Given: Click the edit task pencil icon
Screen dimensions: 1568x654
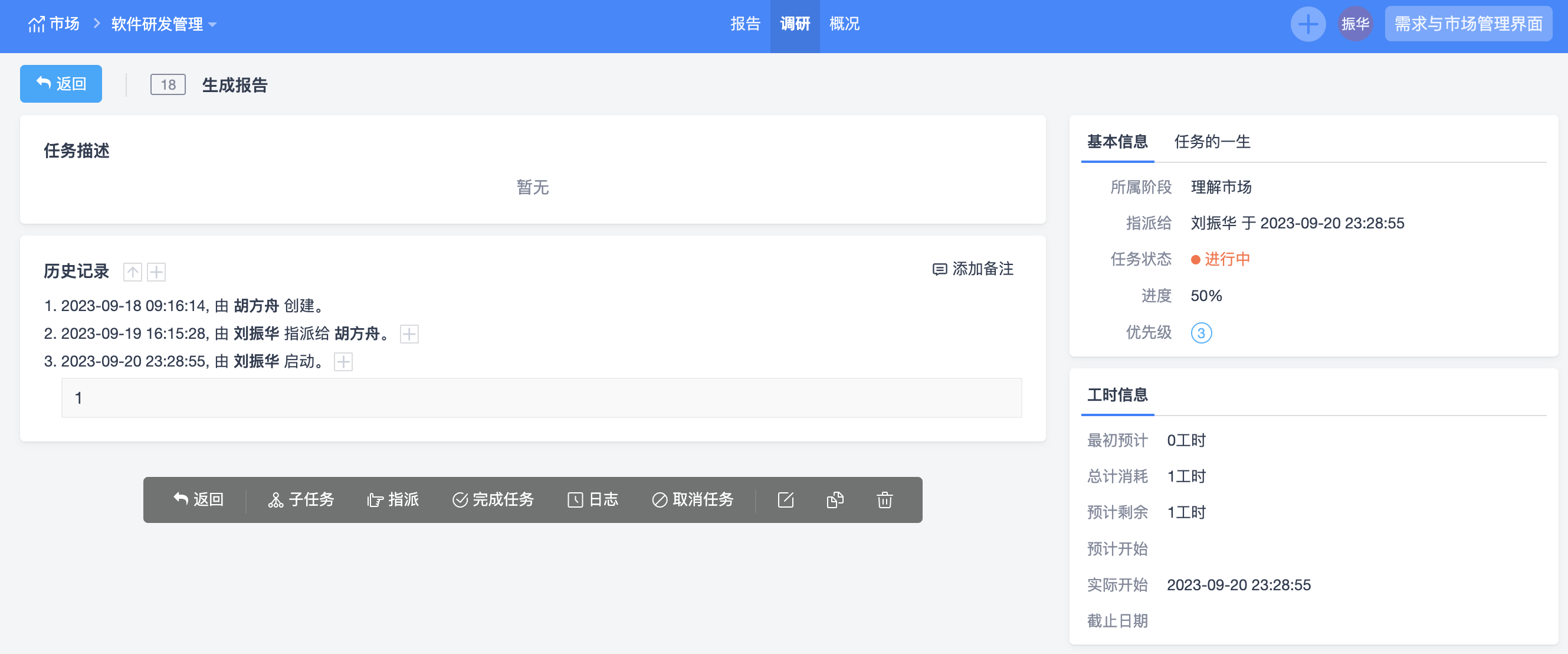Looking at the screenshot, I should pyautogui.click(x=785, y=500).
